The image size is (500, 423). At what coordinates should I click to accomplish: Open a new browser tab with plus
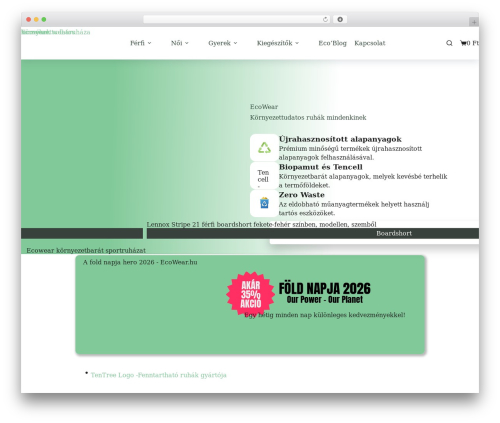pos(474,22)
